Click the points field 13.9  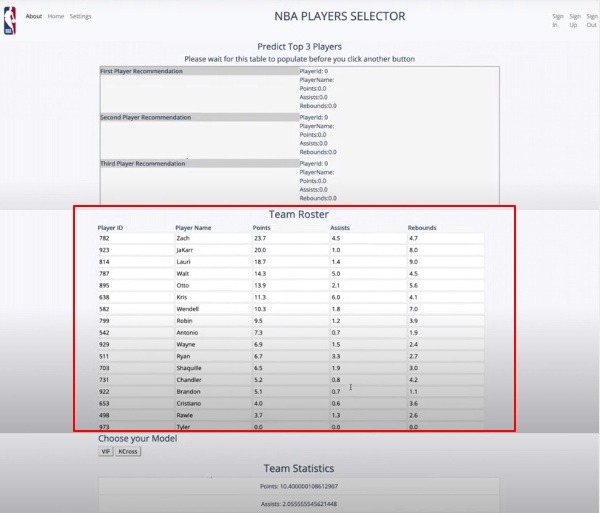(291, 286)
